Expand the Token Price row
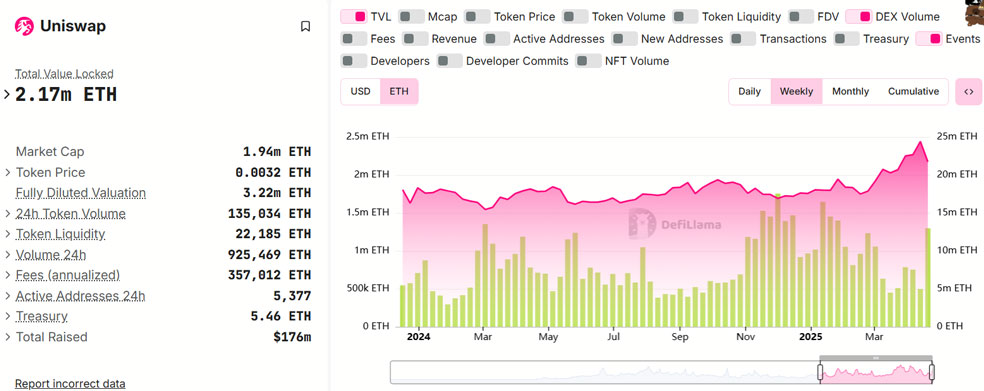 click(x=8, y=173)
